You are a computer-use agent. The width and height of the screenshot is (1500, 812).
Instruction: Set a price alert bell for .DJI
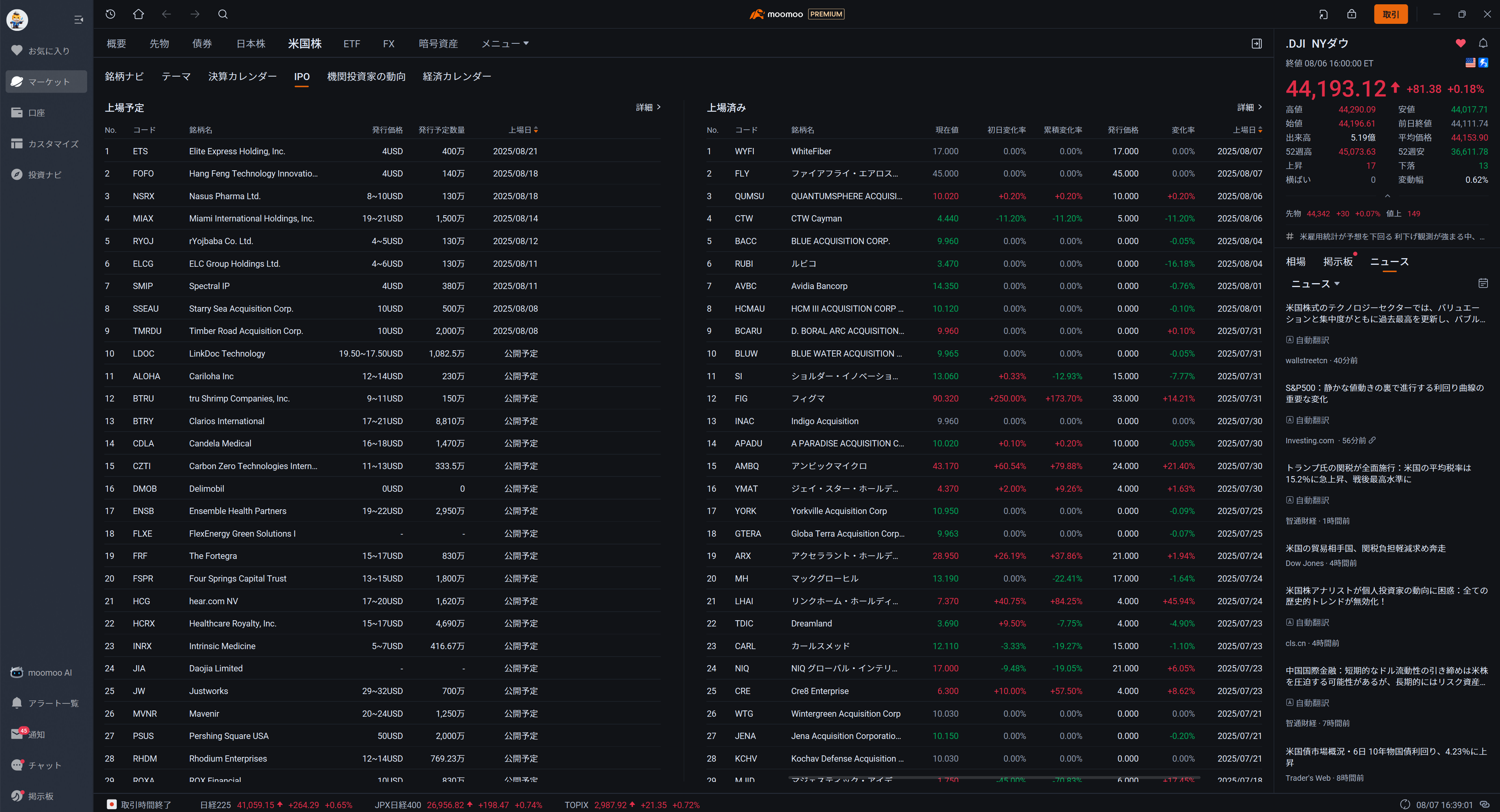point(1483,43)
